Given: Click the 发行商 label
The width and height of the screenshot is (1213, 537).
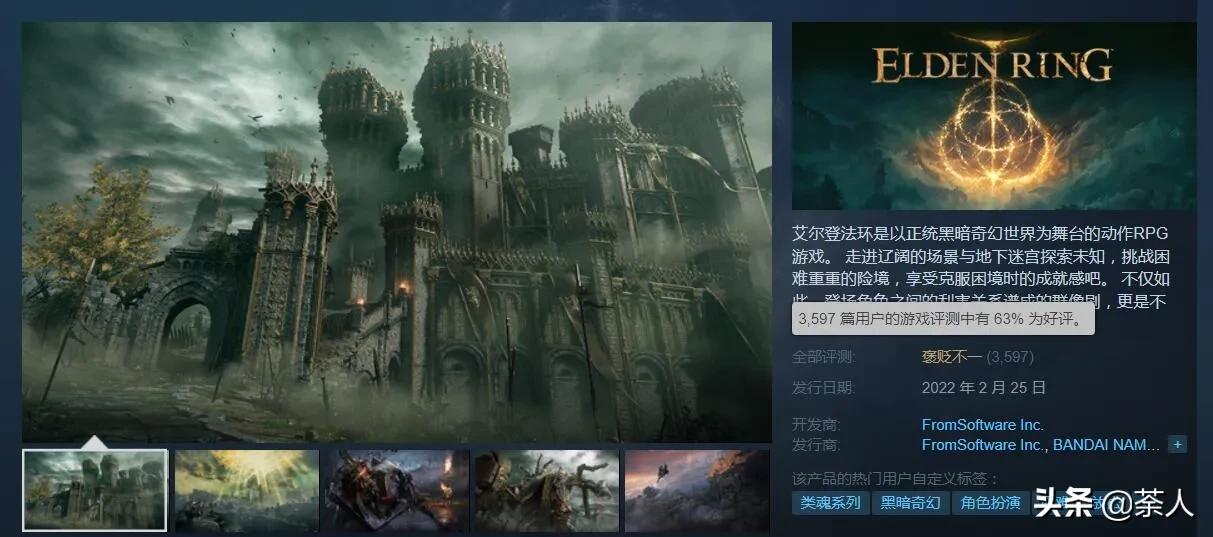Looking at the screenshot, I should (x=816, y=444).
